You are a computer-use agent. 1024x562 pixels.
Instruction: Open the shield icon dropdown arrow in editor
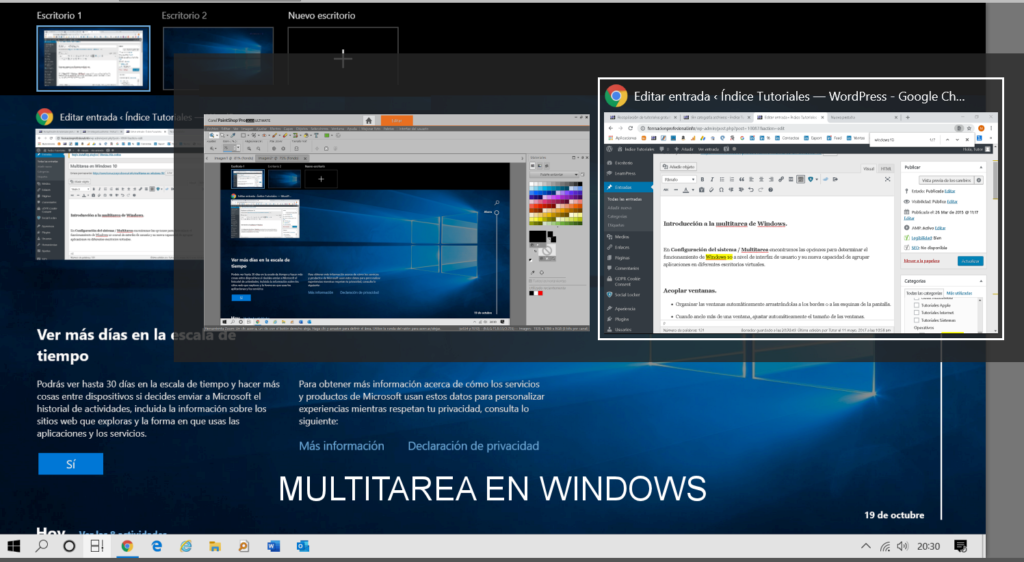click(x=816, y=180)
